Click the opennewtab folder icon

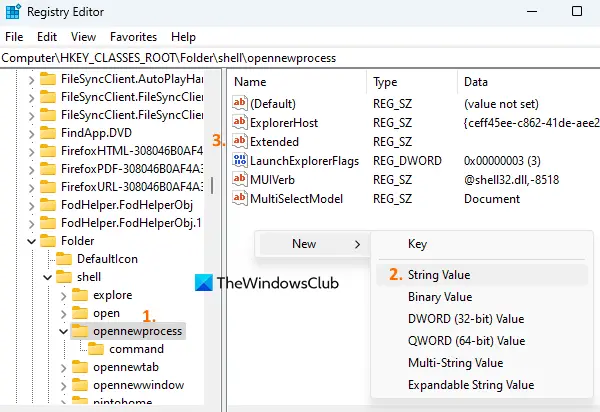80,367
